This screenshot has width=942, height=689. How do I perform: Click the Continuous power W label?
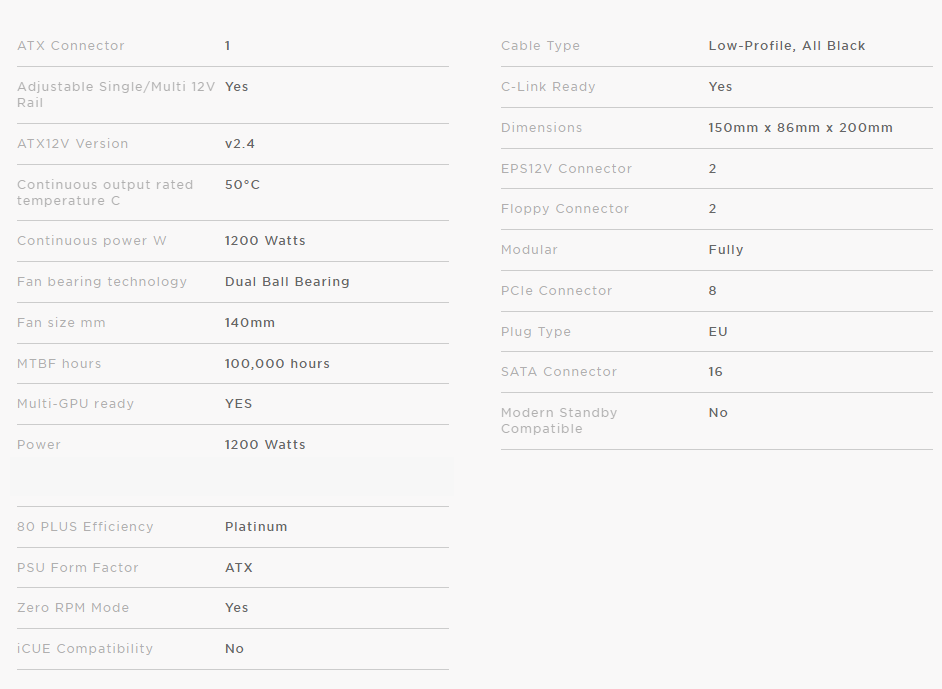[92, 241]
